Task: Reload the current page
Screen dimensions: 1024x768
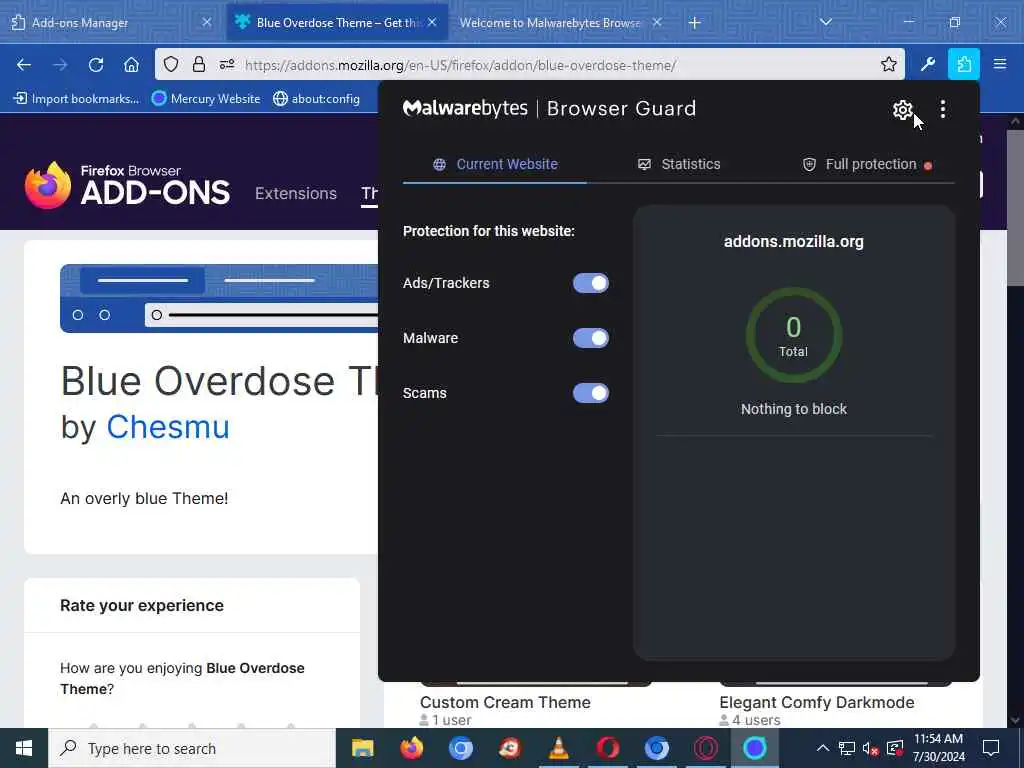Action: (96, 65)
